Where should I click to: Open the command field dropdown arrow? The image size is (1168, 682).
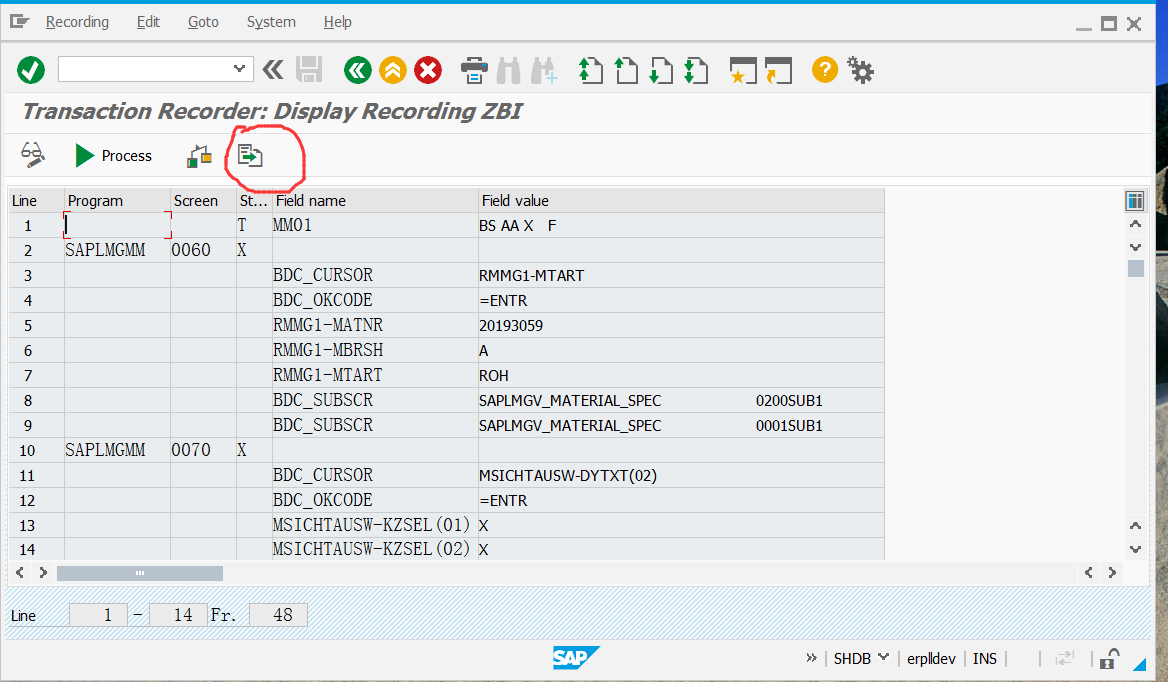coord(240,69)
